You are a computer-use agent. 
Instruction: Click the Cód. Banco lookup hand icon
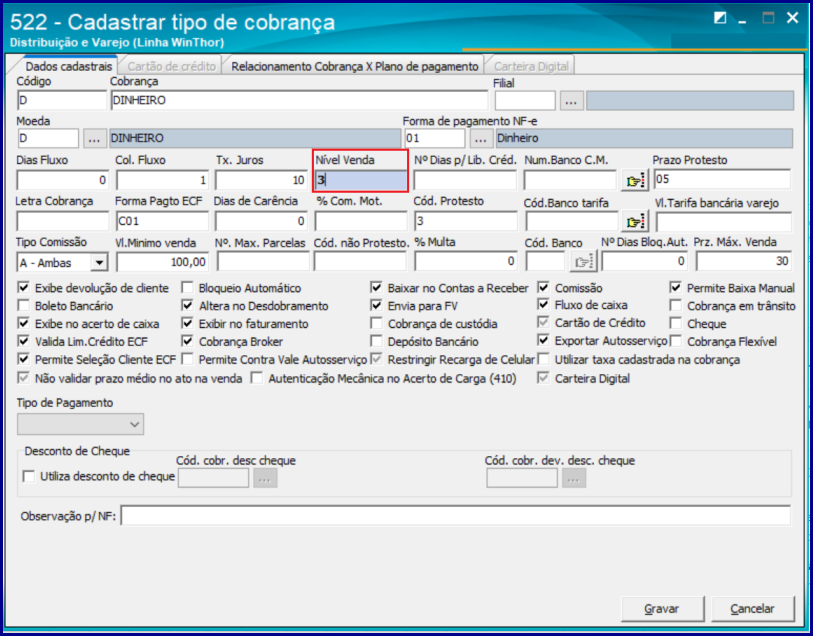tap(583, 262)
